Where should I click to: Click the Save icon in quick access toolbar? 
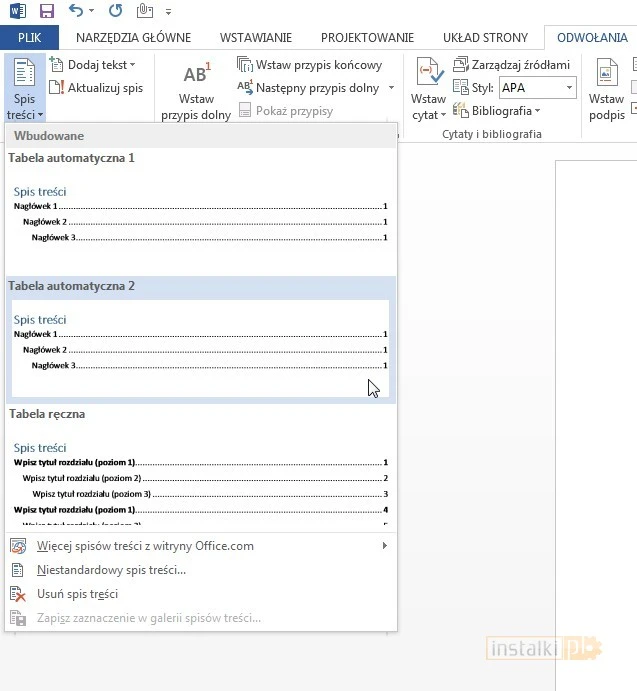tap(46, 12)
